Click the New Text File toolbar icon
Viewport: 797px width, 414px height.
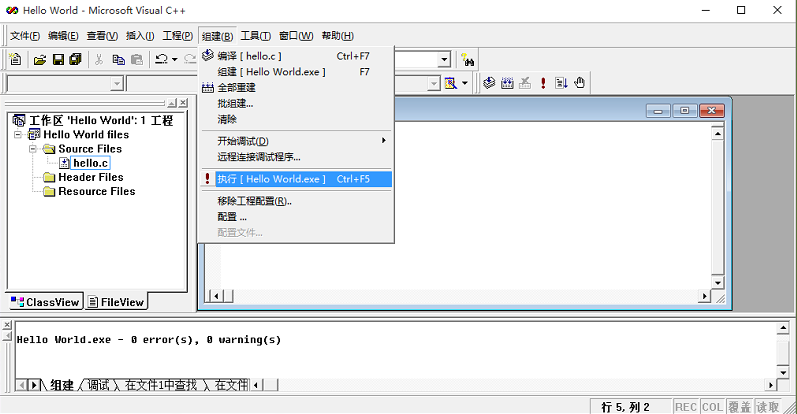point(16,60)
